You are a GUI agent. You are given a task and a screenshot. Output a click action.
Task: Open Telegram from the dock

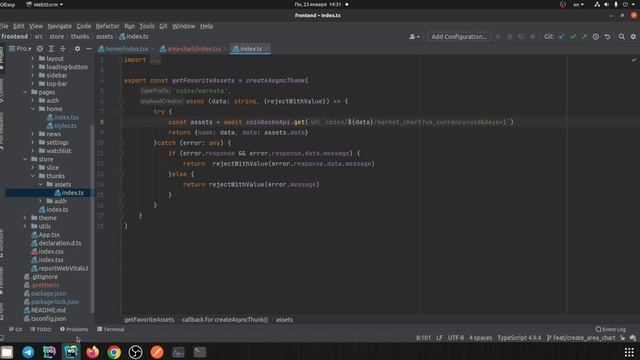[28, 352]
